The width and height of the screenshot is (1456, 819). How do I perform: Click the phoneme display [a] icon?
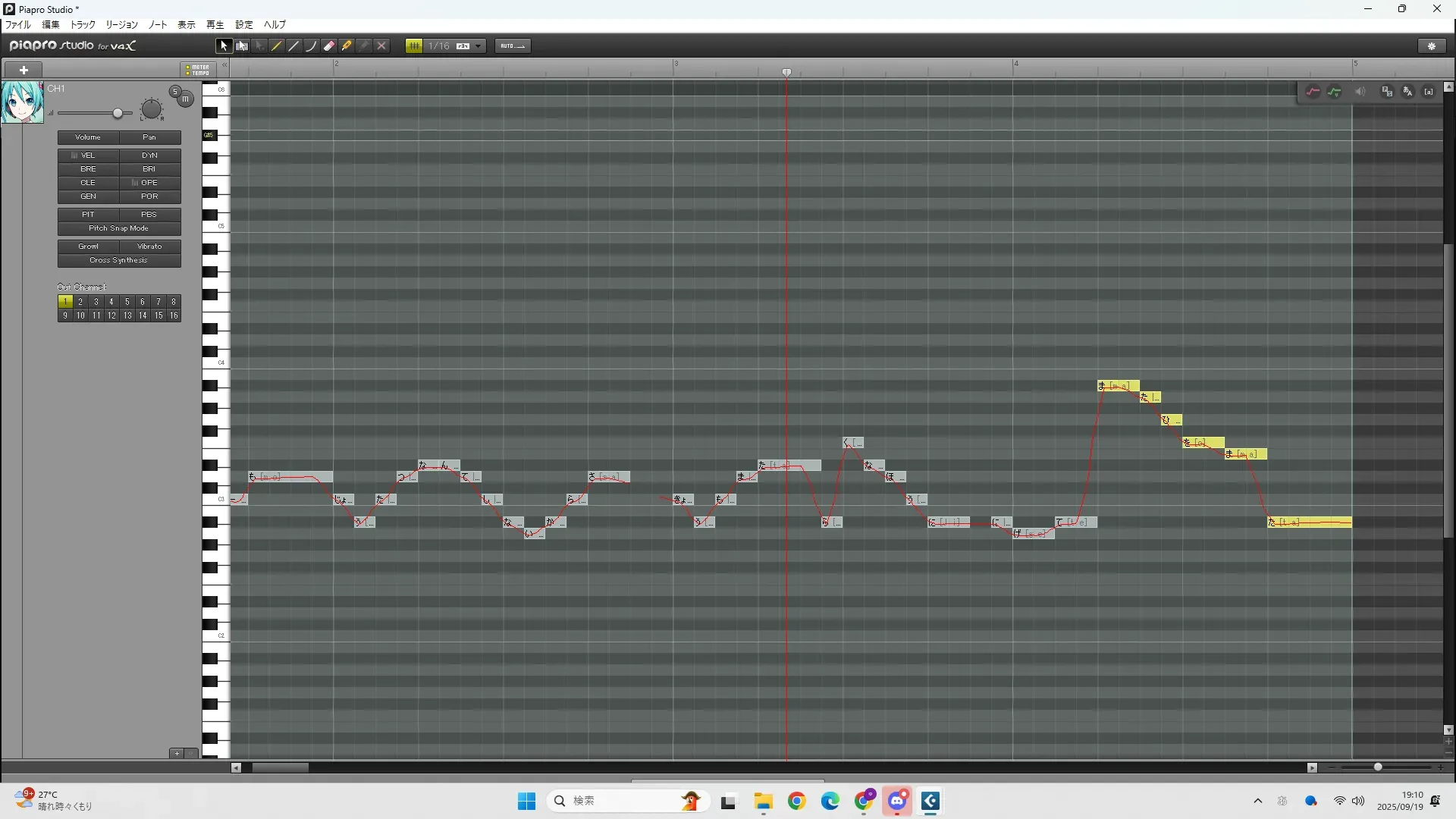pyautogui.click(x=1429, y=92)
